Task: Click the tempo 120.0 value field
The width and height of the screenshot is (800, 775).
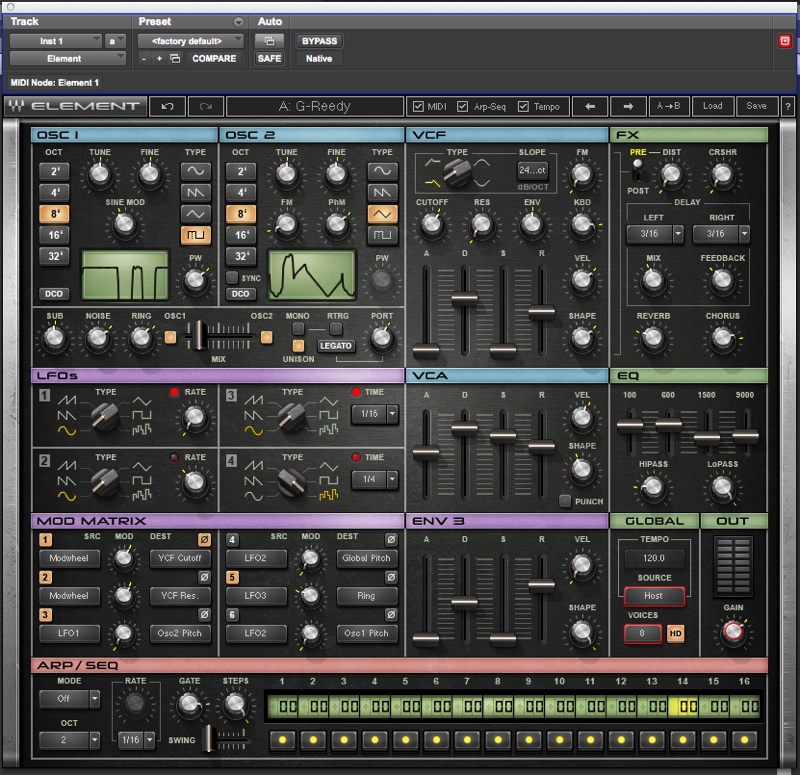Action: pos(654,558)
